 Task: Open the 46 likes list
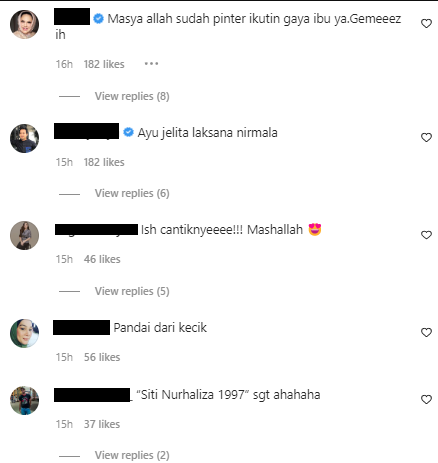tap(102, 259)
